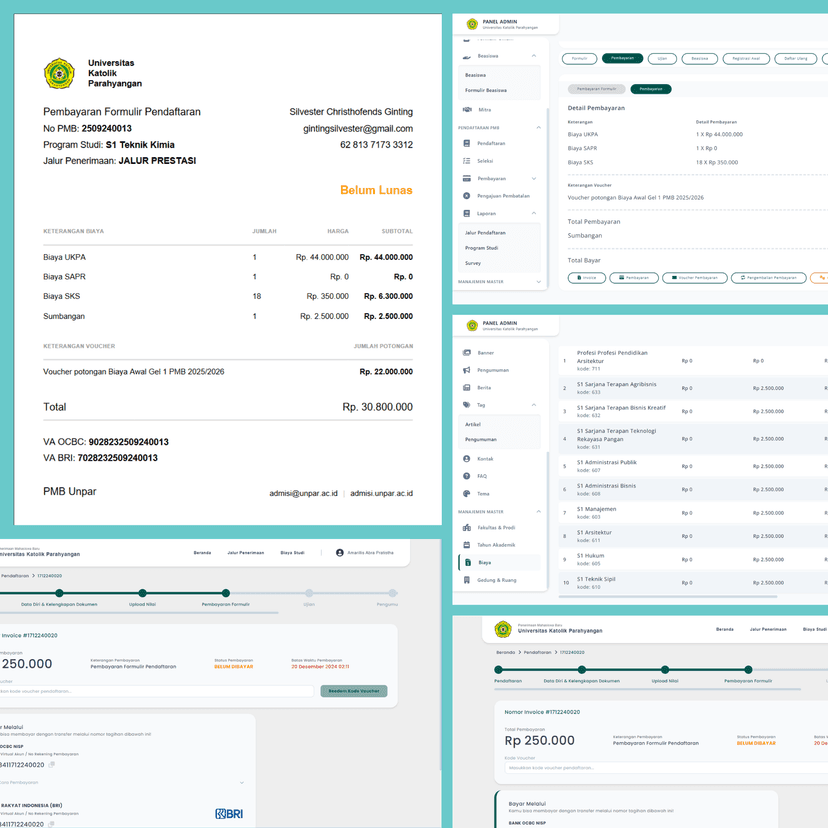This screenshot has width=828, height=828.
Task: Click the Reedem Kode Voucher button
Action: tap(354, 691)
